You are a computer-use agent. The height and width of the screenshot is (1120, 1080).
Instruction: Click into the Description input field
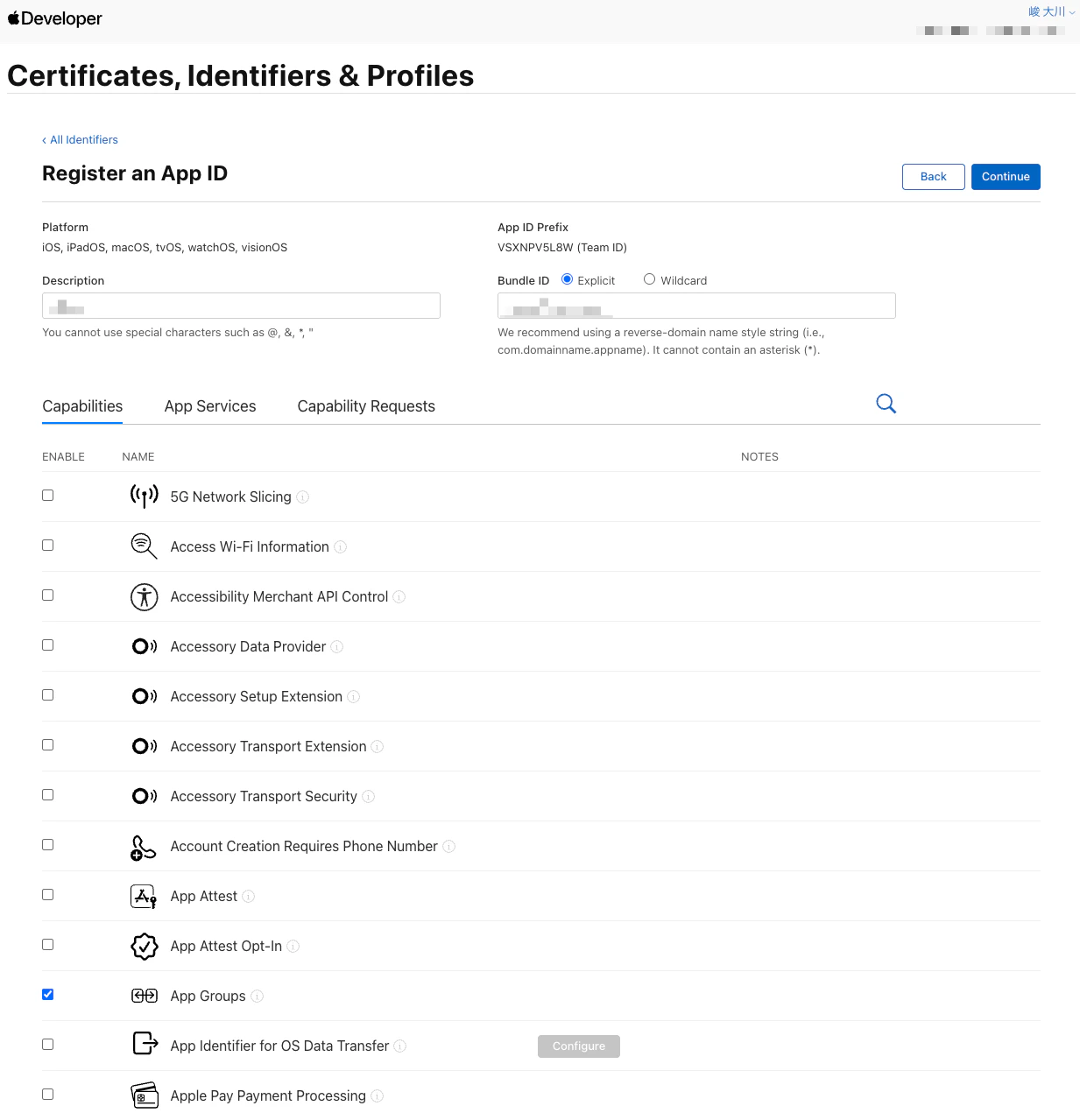pyautogui.click(x=241, y=306)
